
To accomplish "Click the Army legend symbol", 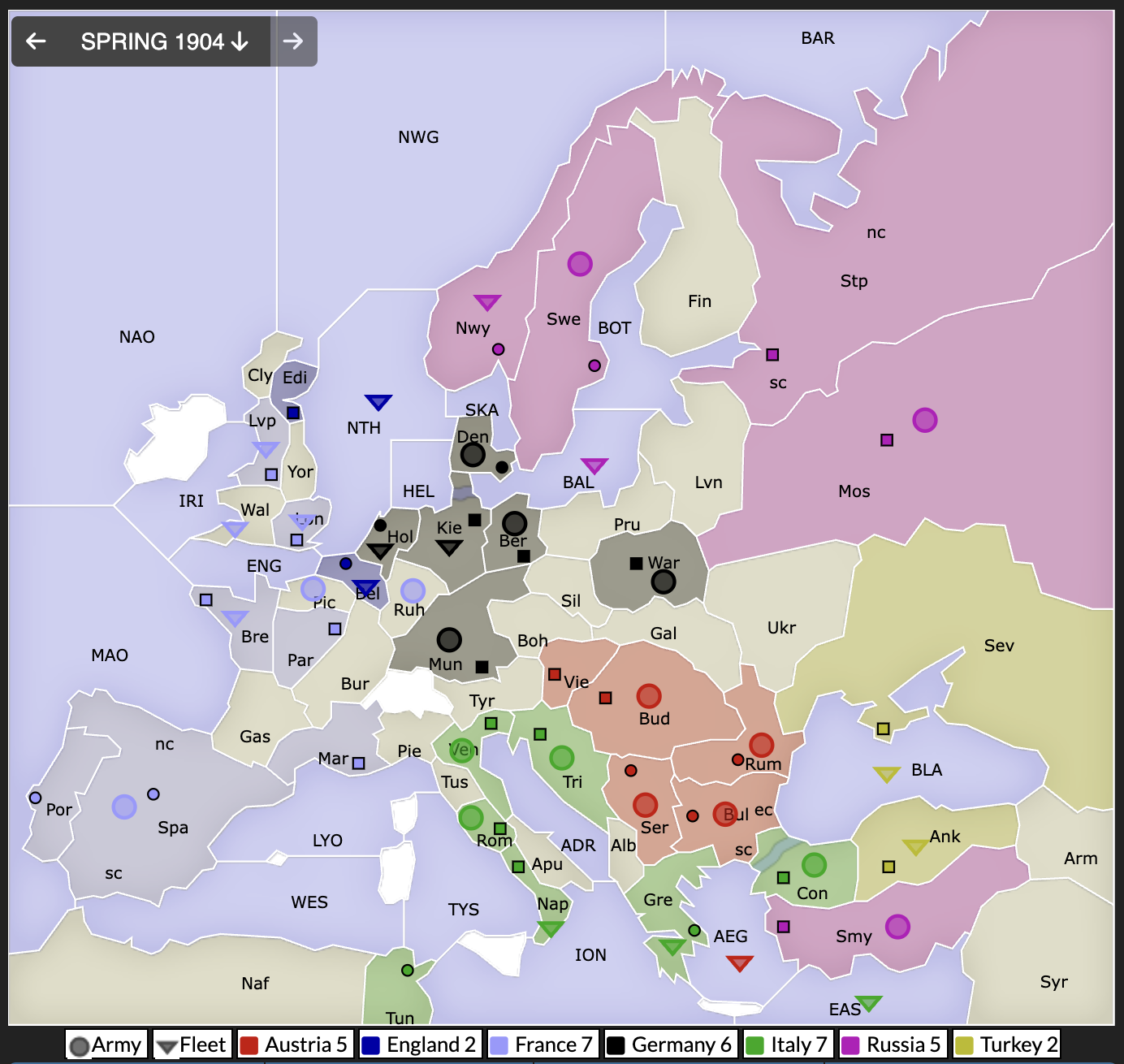I will click(80, 1046).
